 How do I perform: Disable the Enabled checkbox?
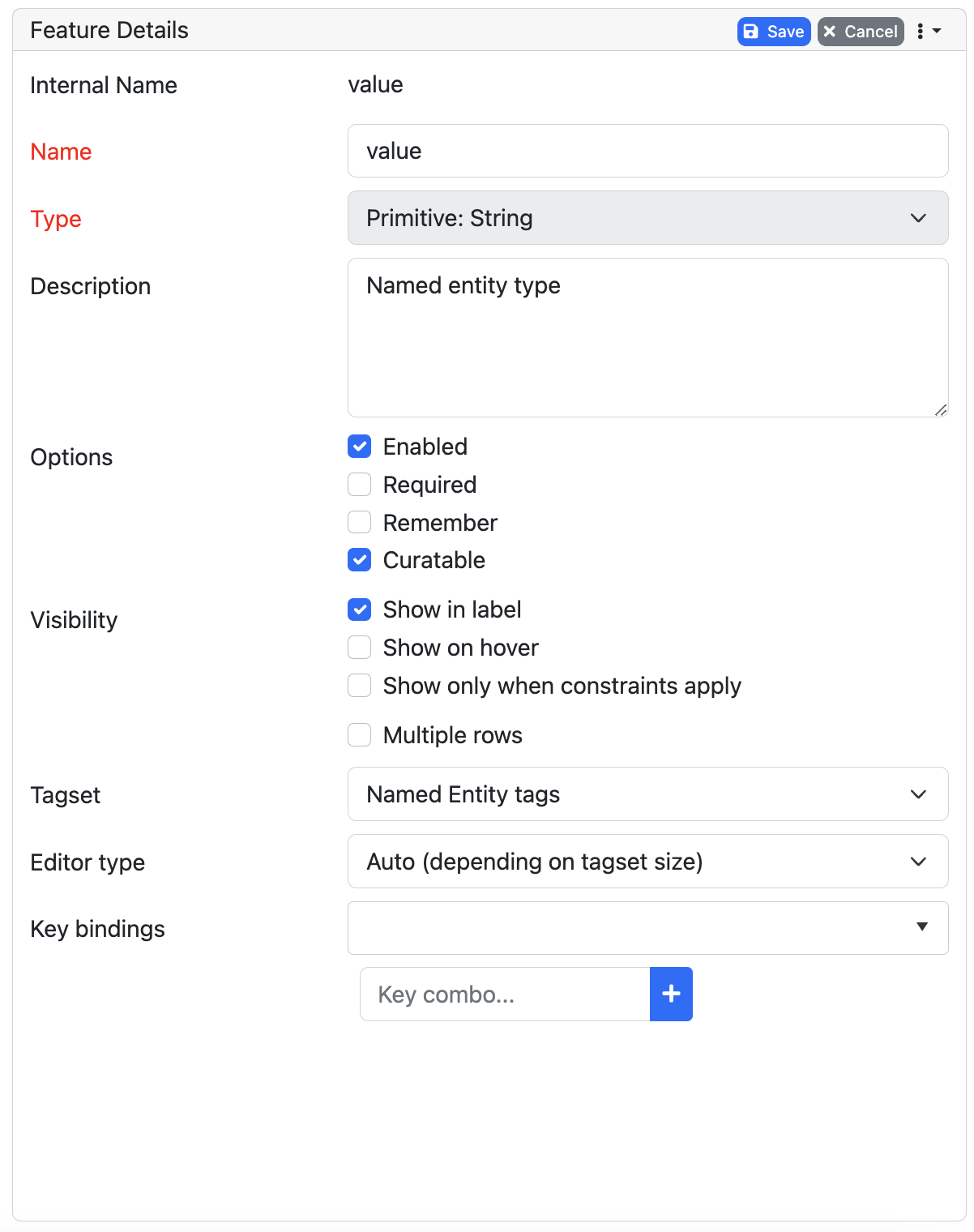359,447
